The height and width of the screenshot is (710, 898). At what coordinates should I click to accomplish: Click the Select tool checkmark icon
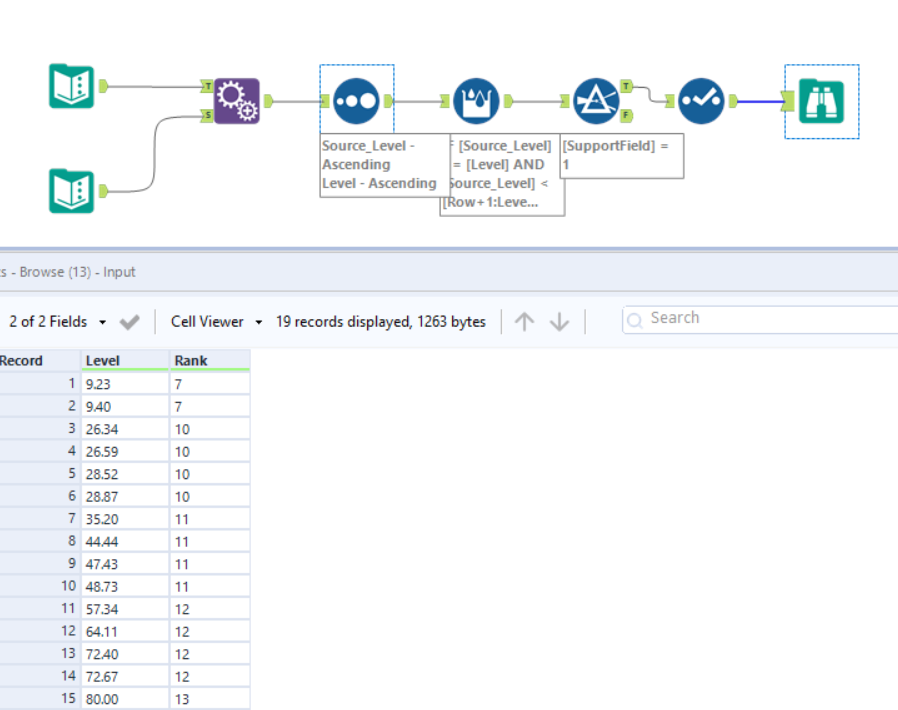click(x=701, y=100)
